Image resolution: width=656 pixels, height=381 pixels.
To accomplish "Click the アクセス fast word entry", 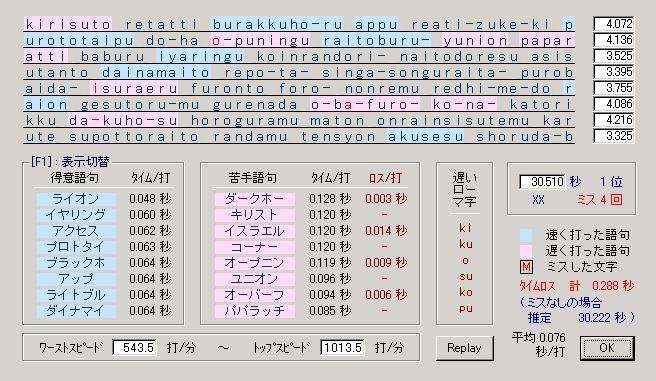I will coord(76,231).
